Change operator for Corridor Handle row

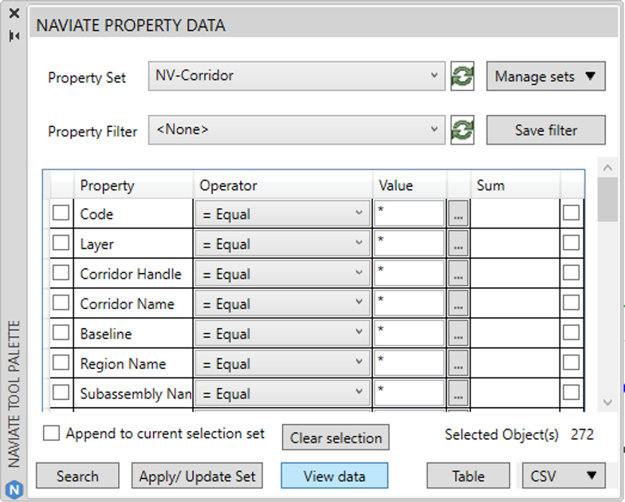(283, 274)
